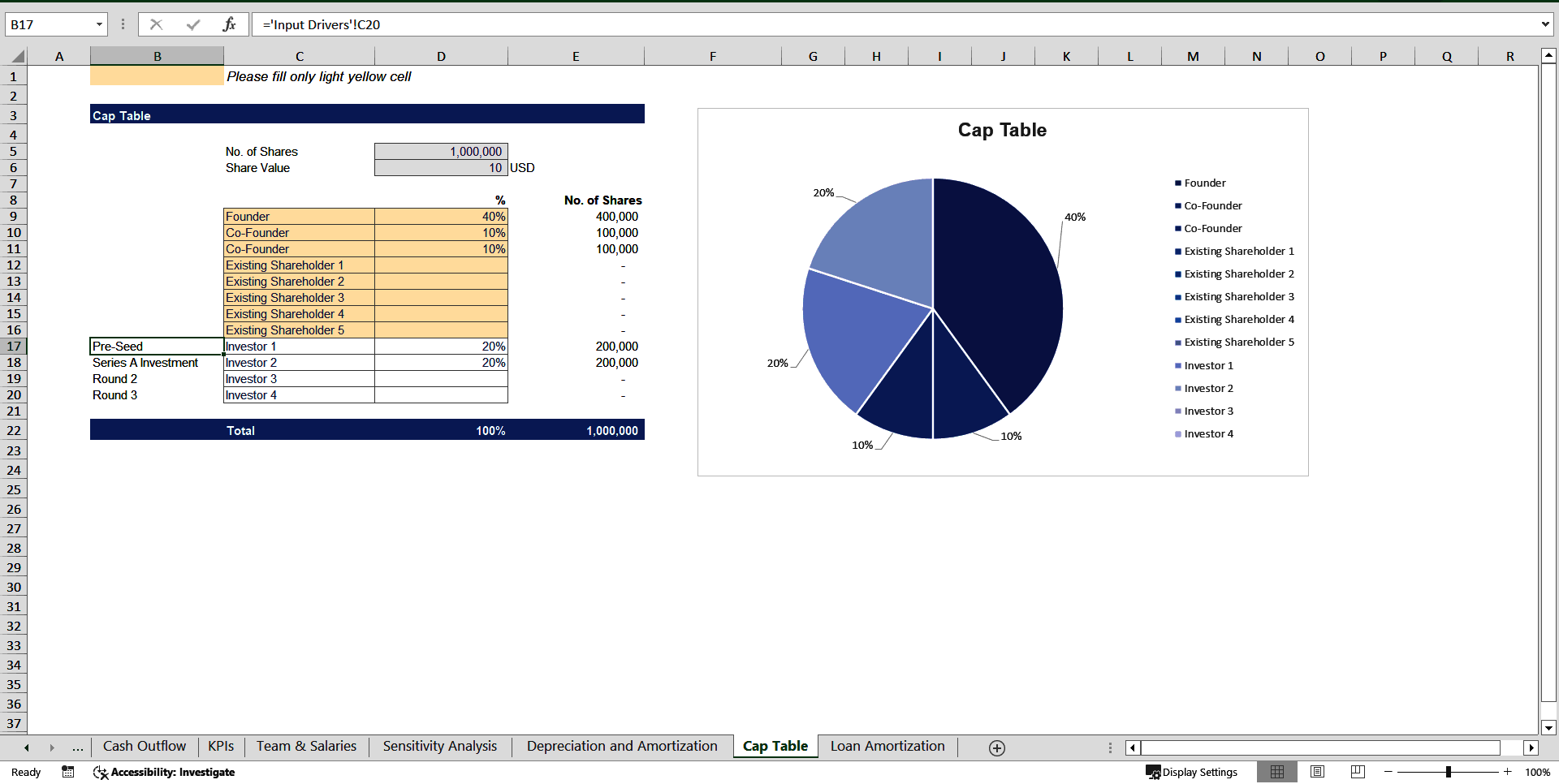The width and height of the screenshot is (1559, 784).
Task: Open Display Settings in status bar
Action: click(1191, 772)
